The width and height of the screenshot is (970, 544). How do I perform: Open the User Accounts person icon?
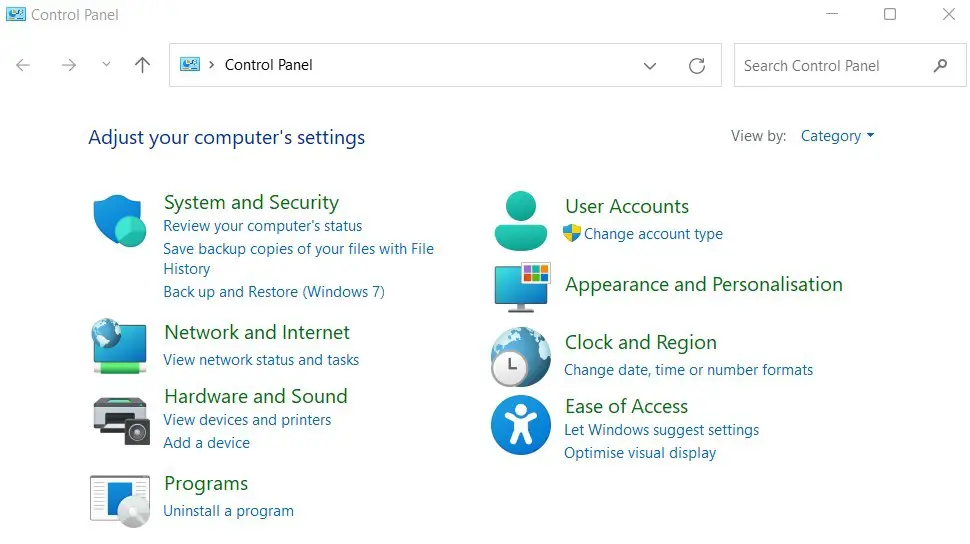click(x=521, y=221)
